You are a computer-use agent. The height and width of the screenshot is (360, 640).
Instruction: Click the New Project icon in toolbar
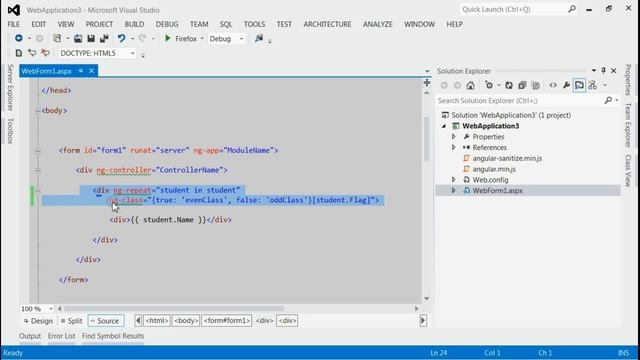pos(57,38)
